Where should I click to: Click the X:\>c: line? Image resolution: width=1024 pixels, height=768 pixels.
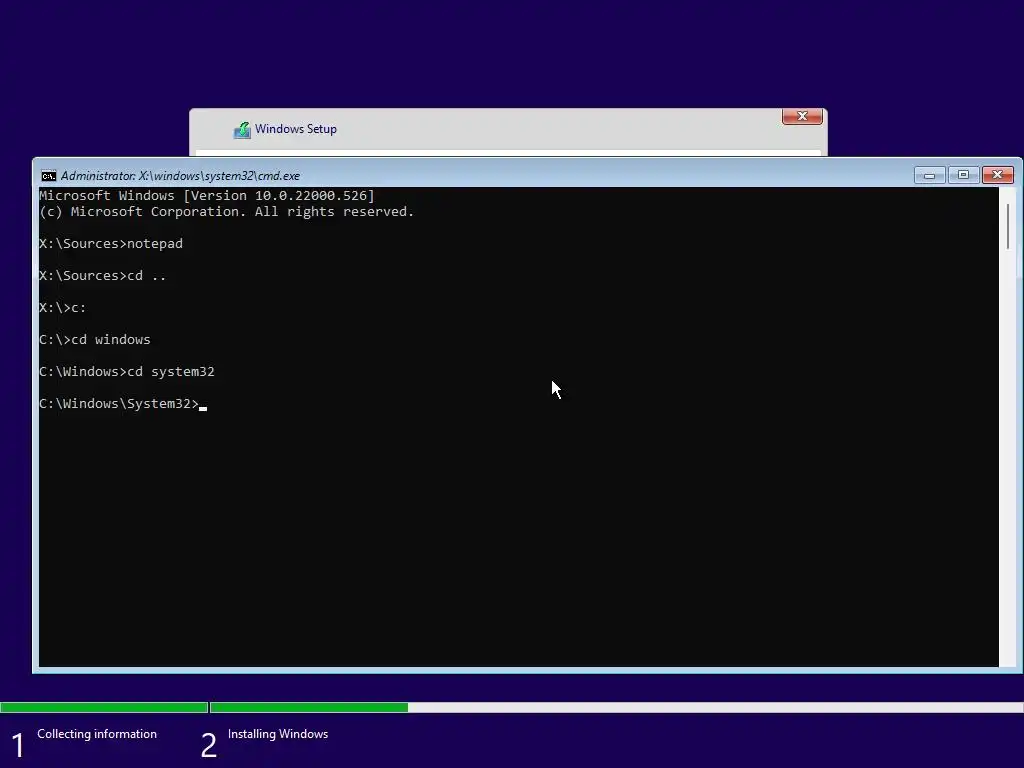[x=63, y=308]
